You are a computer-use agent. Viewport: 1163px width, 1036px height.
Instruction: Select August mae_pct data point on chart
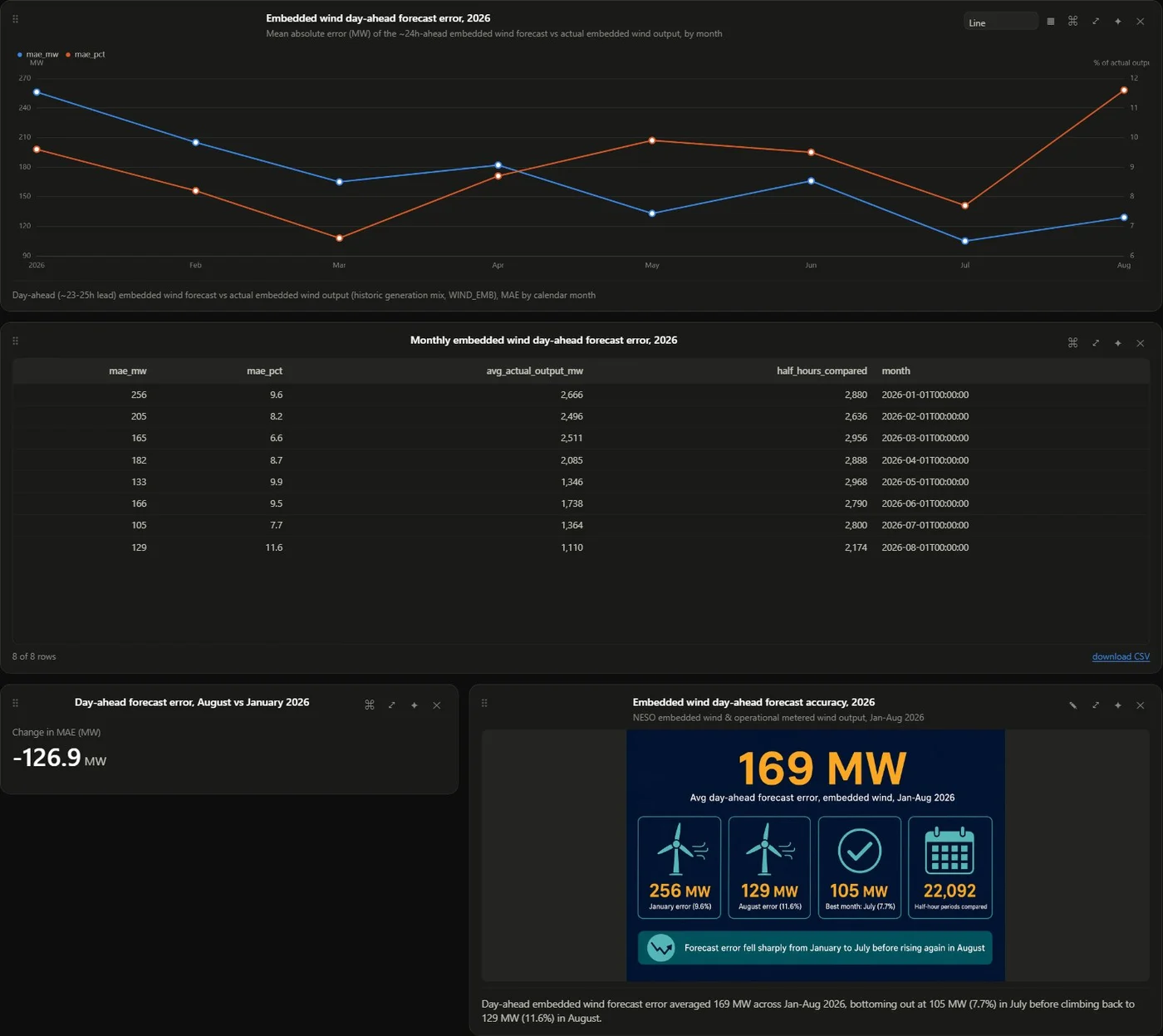pyautogui.click(x=1124, y=90)
